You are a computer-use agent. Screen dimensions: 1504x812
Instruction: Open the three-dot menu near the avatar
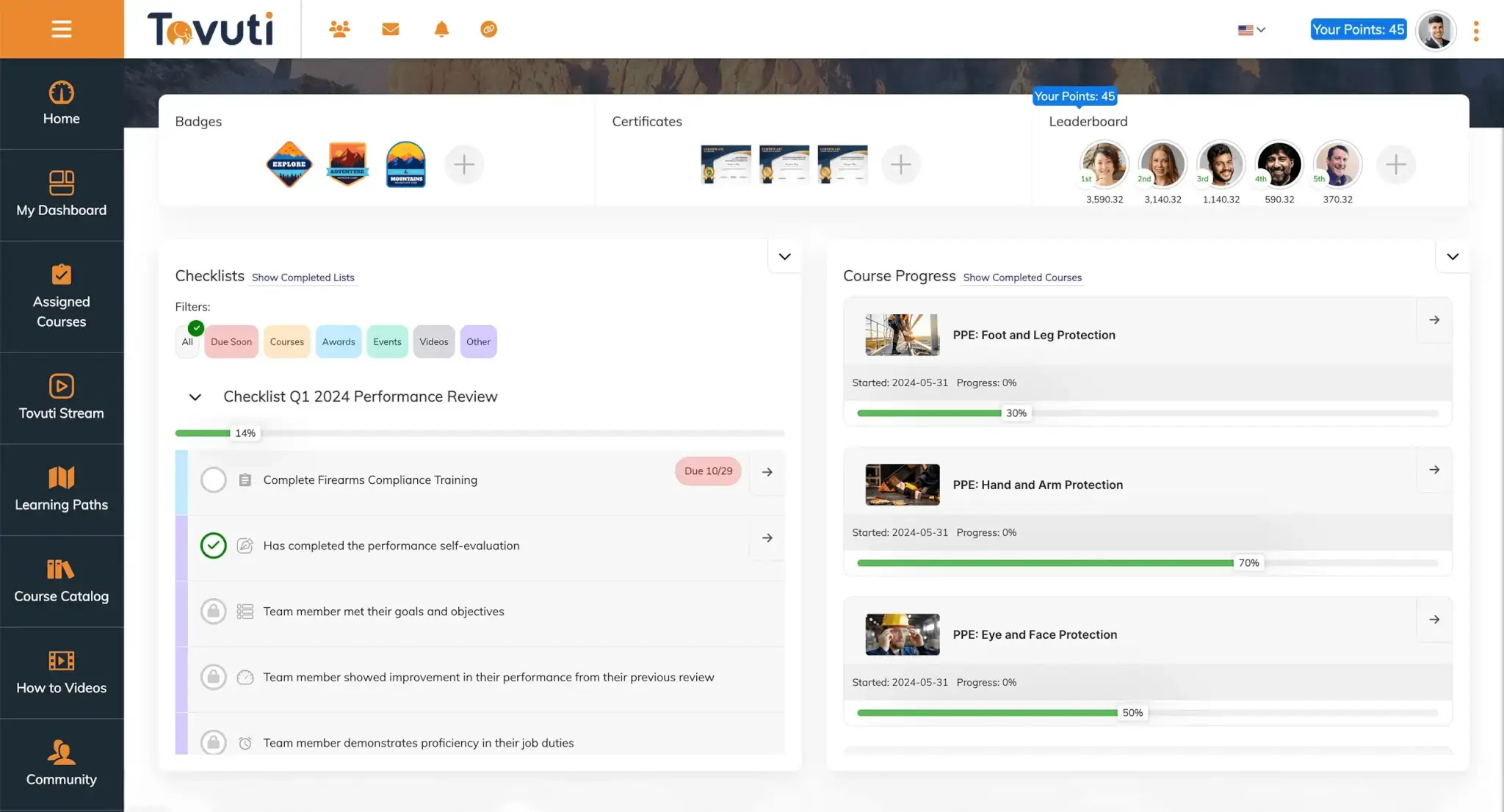(1477, 29)
